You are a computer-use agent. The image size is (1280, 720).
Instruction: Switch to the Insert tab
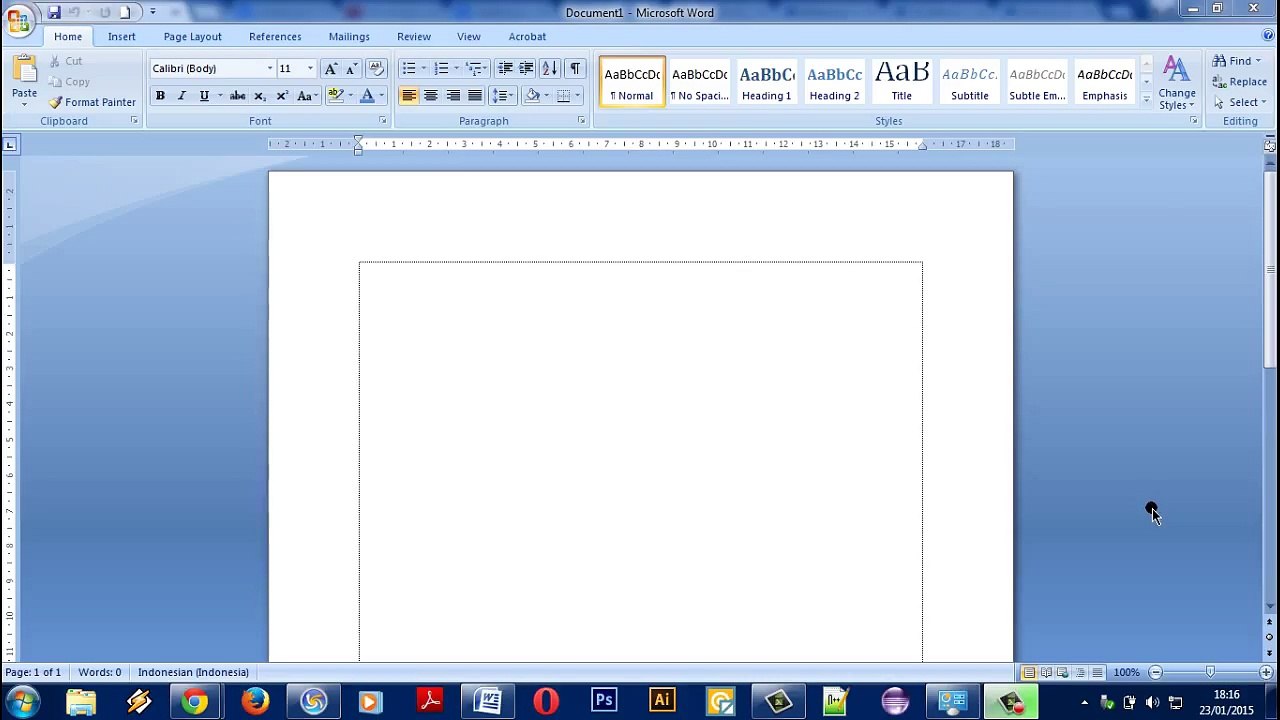122,37
